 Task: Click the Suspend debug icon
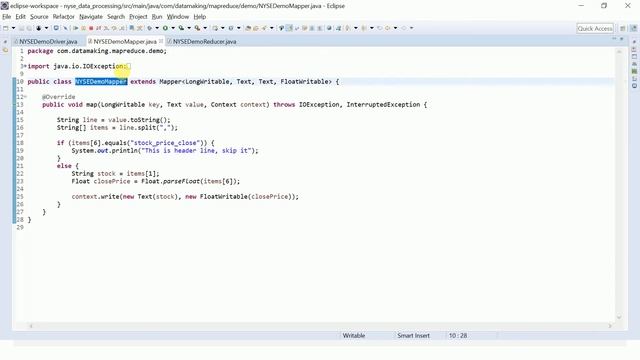83,28
